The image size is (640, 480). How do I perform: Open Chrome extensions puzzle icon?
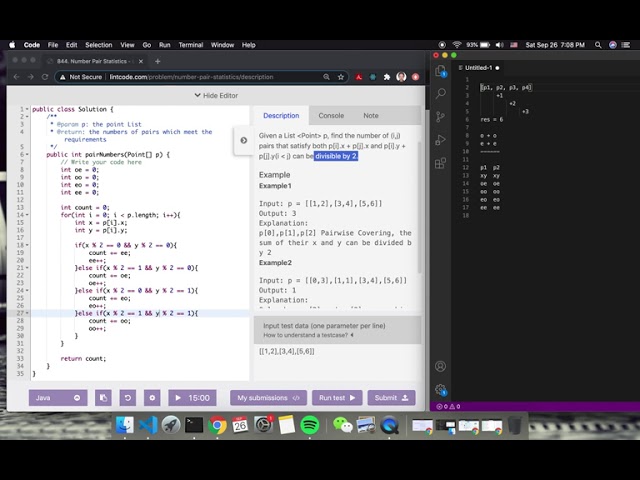click(387, 77)
